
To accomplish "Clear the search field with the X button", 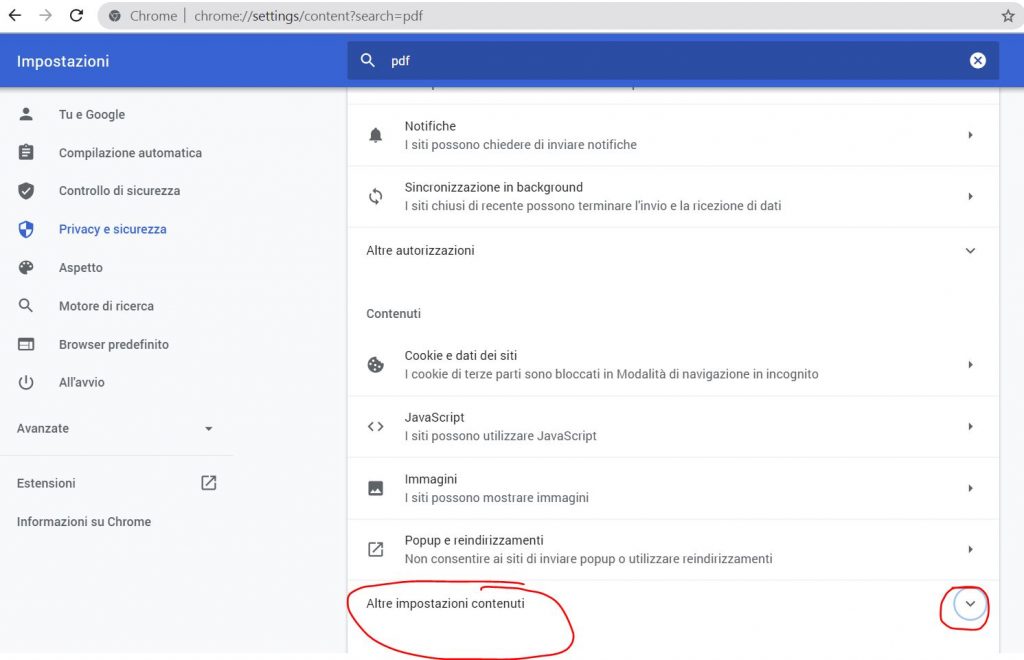I will [978, 60].
